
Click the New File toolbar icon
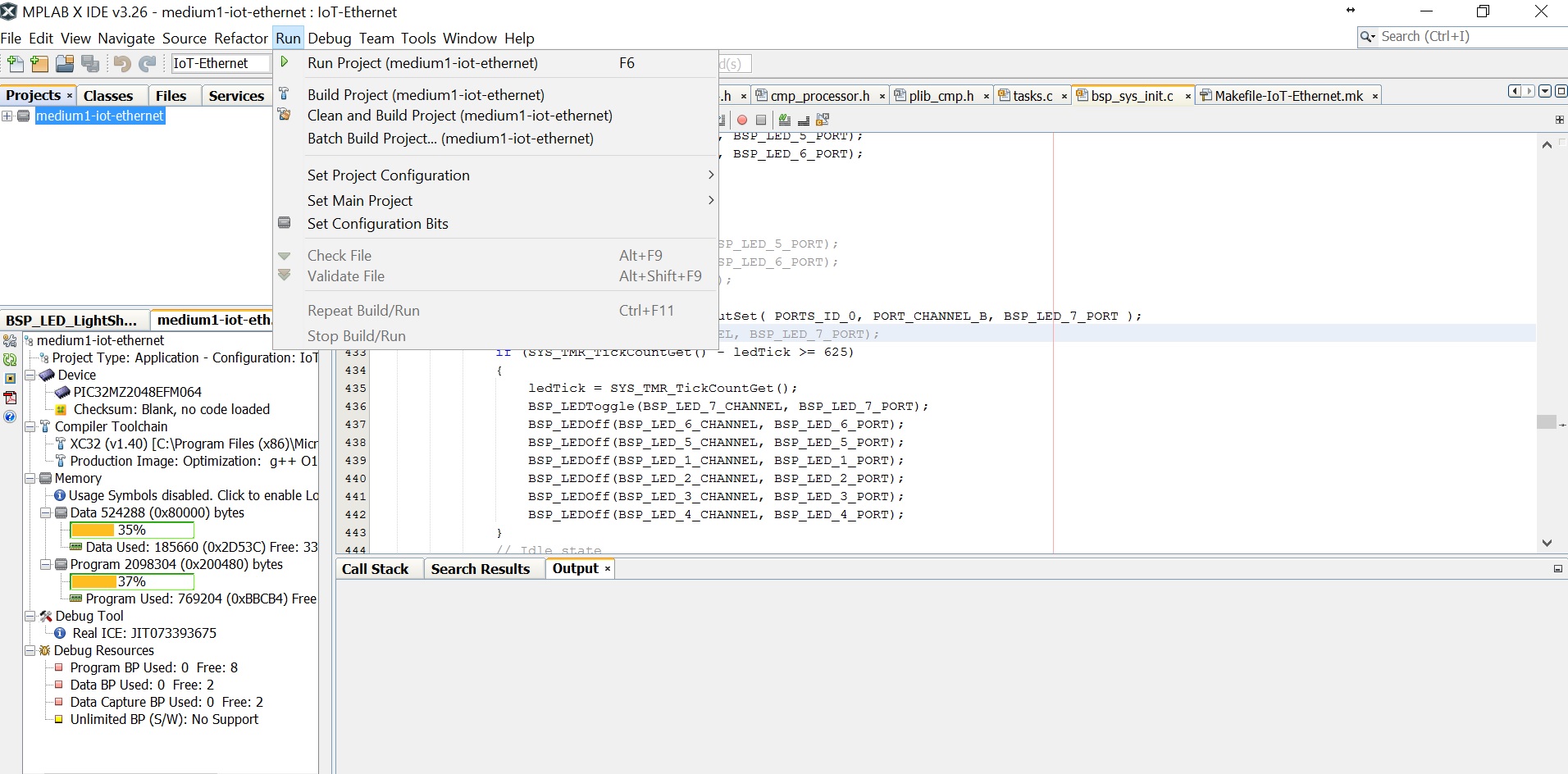click(15, 64)
